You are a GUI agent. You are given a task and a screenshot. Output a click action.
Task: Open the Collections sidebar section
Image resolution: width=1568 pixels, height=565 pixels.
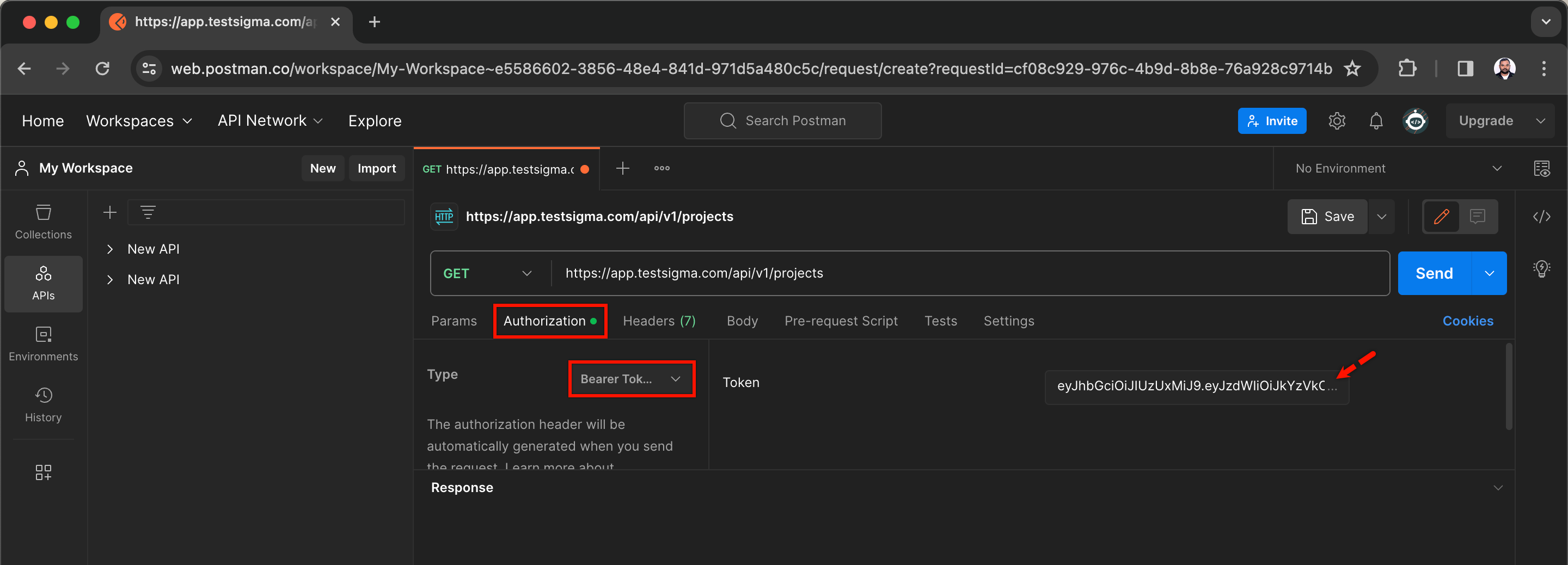point(43,223)
